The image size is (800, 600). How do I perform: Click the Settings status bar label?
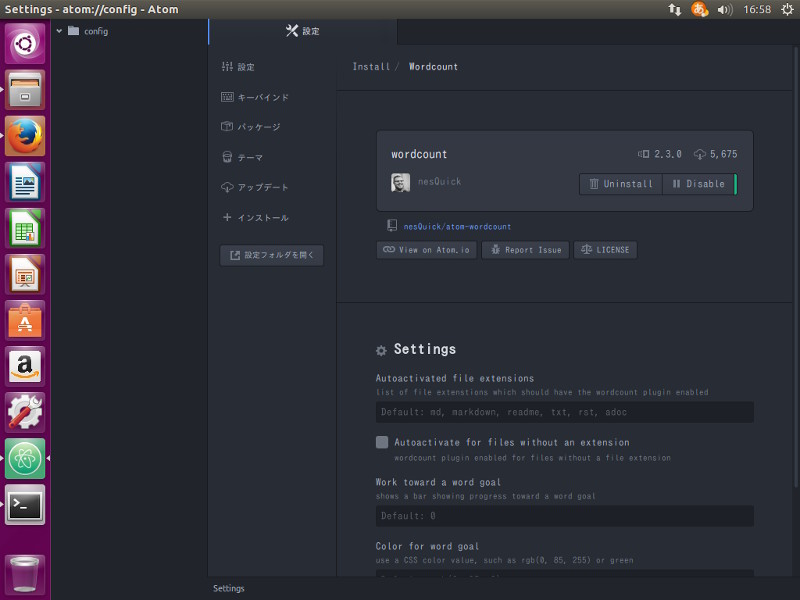(x=229, y=588)
